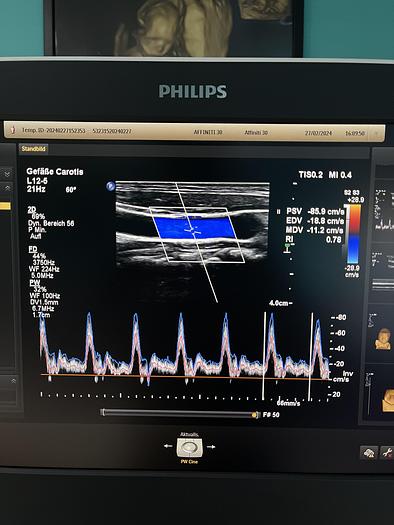The image size is (394, 525).
Task: Click the Inv label on the Doppler scale
Action: [347, 373]
